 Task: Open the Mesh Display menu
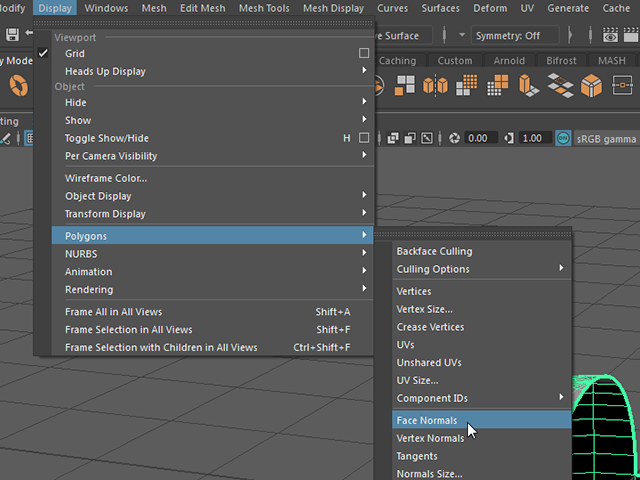[x=333, y=8]
